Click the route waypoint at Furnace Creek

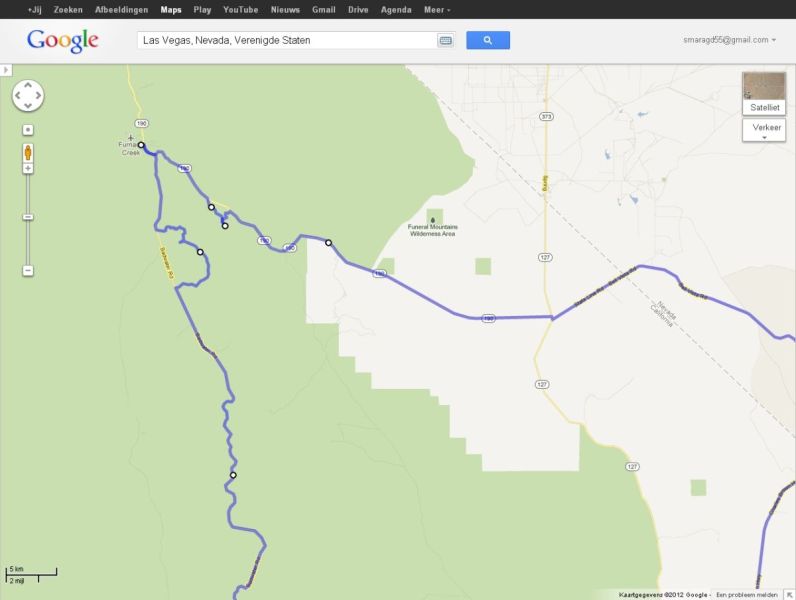coord(141,145)
